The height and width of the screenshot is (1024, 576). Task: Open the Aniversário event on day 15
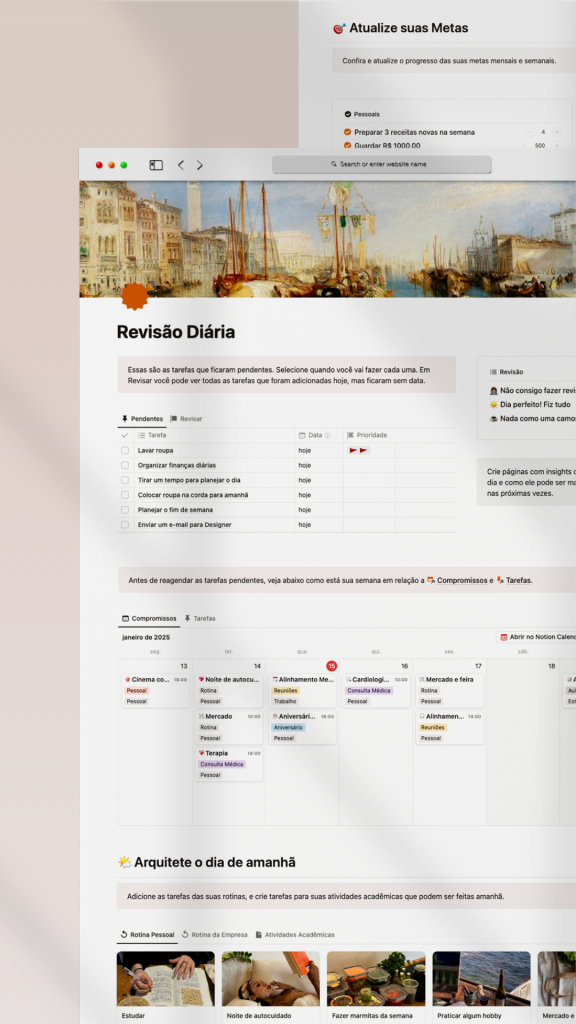pyautogui.click(x=302, y=727)
